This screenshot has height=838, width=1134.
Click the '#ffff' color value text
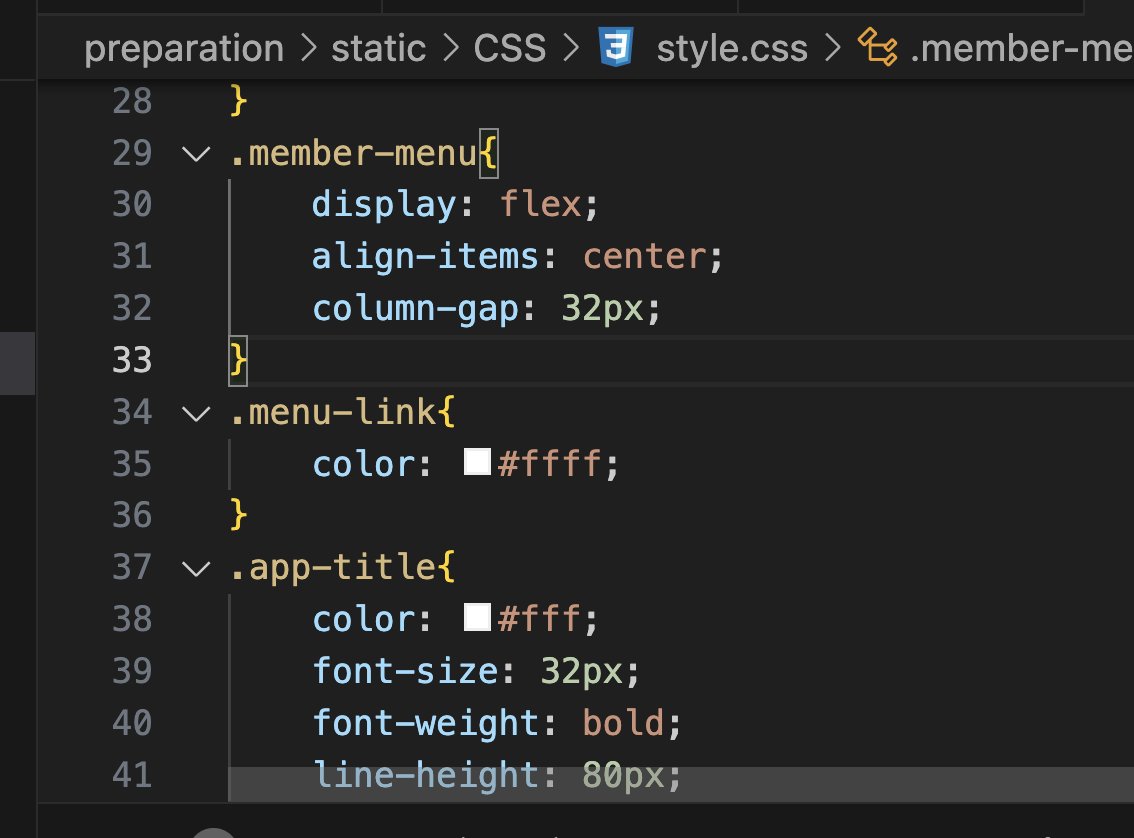[550, 463]
